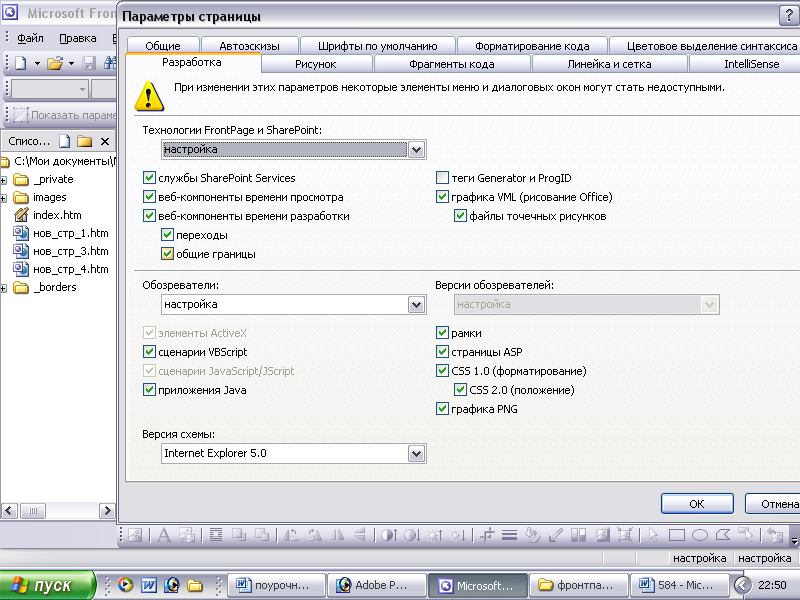Screen dimensions: 800x600
Task: Open FrontPage and SharePoint technologies dropdown
Action: point(416,149)
